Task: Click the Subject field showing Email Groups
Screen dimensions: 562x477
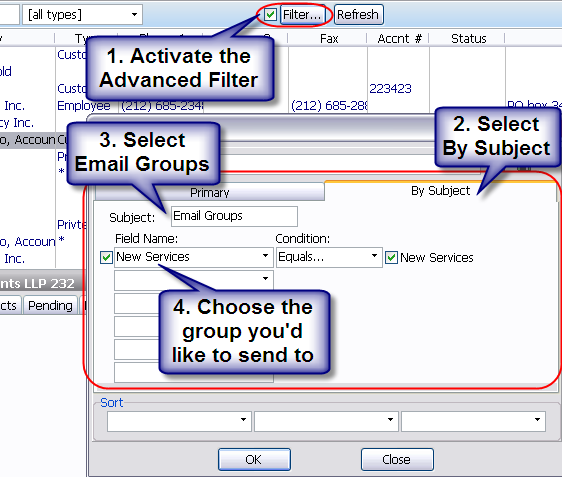Action: click(234, 216)
